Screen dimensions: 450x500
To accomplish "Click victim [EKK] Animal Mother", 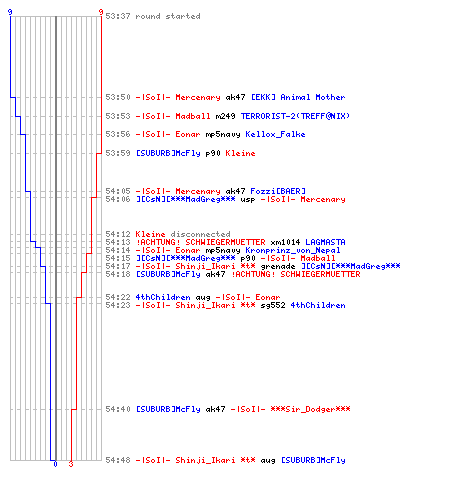I will coord(298,97).
